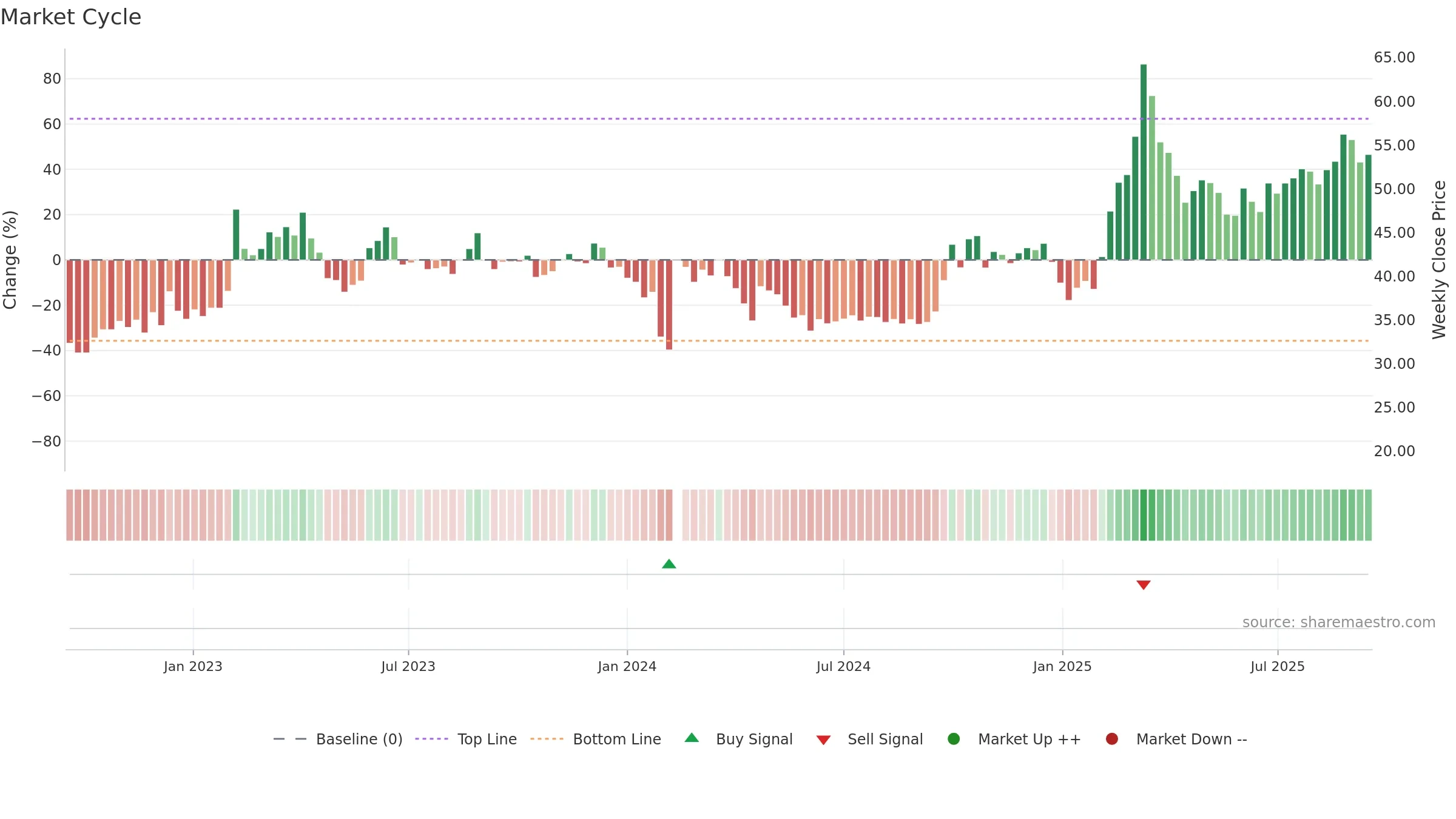Click the Buy Signal legend label
This screenshot has height=819, width=1456.
[754, 739]
